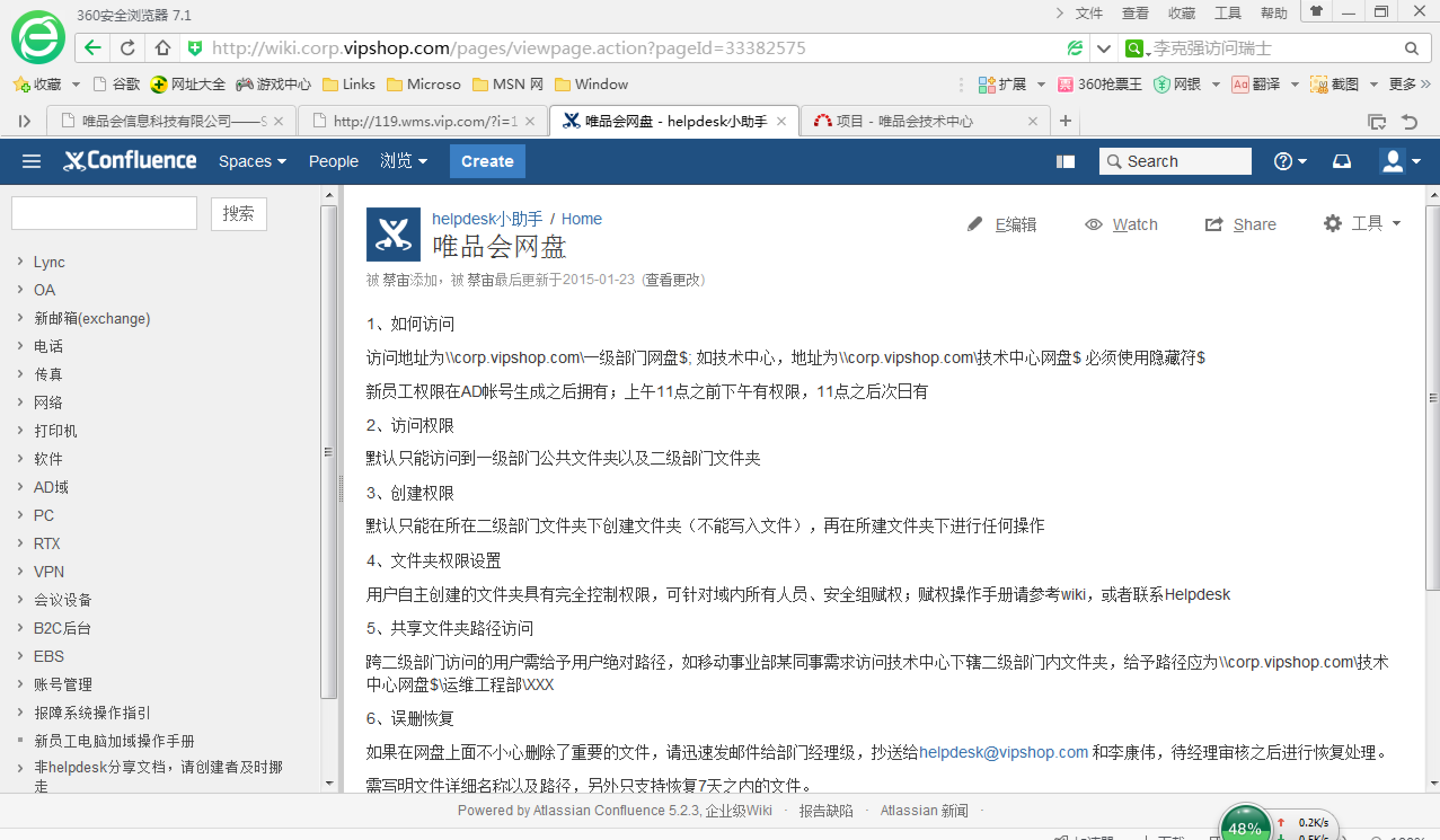This screenshot has width=1440, height=840.
Task: Click the sidebar 搜索 button
Action: click(x=238, y=214)
